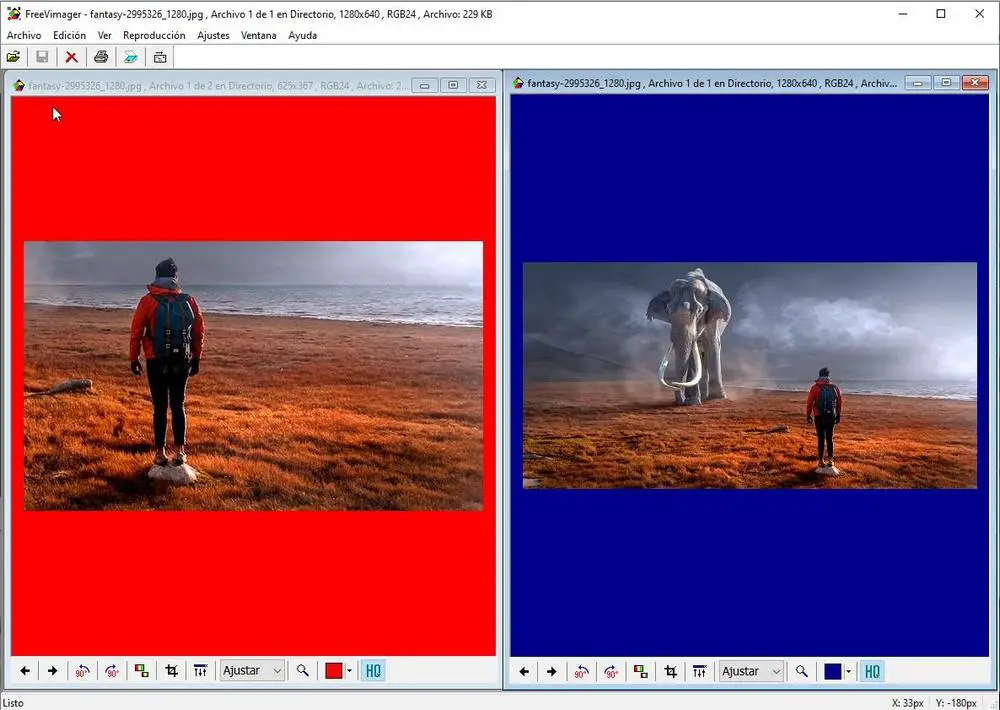
Task: Close the blue child window with red X
Action: pos(975,83)
